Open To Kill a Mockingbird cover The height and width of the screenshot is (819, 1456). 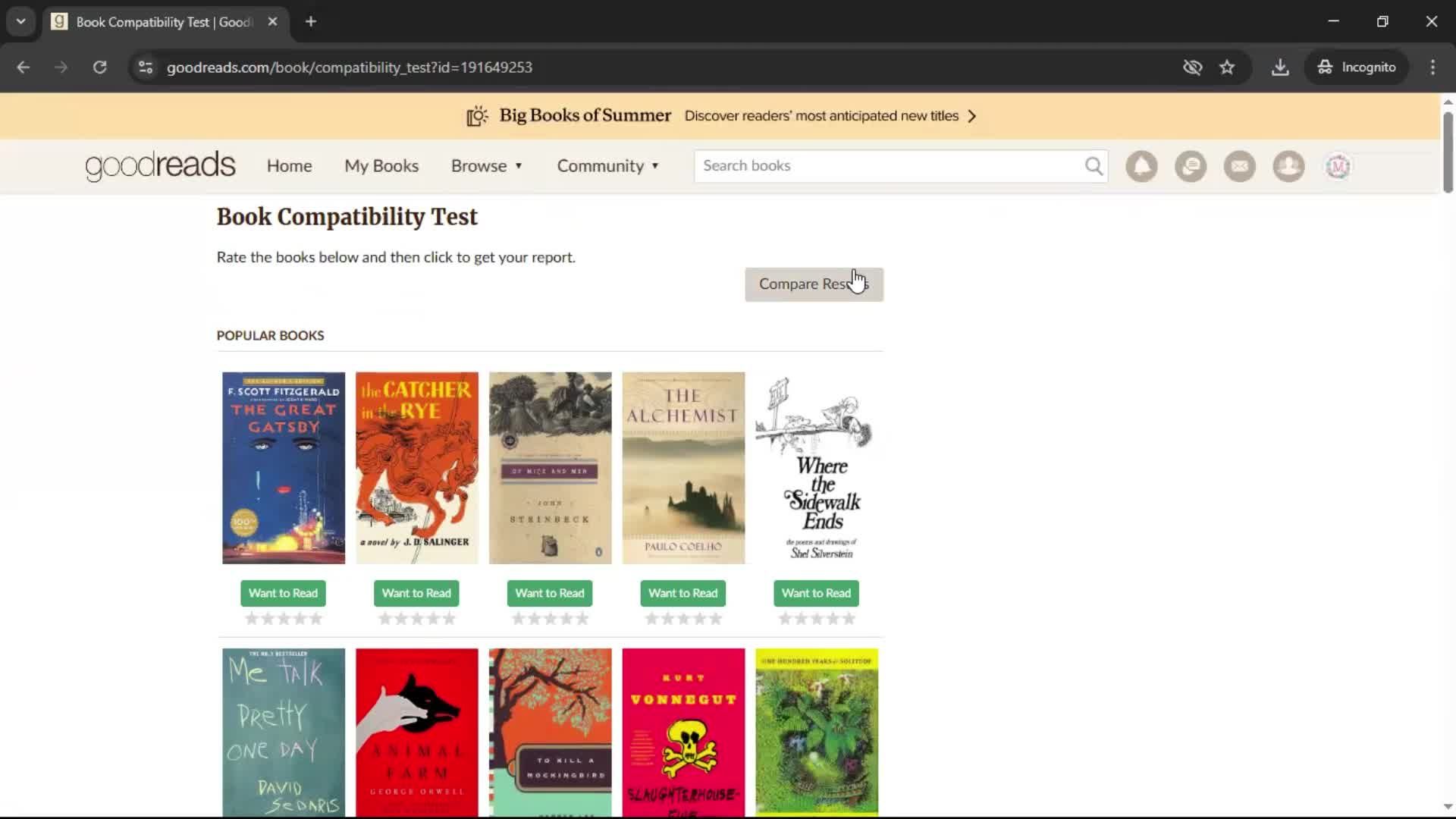[x=550, y=732]
